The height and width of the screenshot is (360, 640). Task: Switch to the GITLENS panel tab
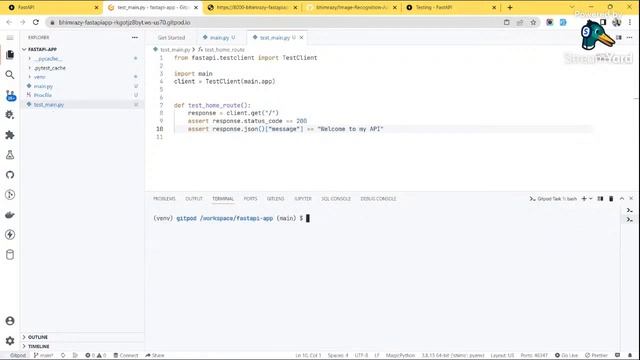pyautogui.click(x=276, y=199)
